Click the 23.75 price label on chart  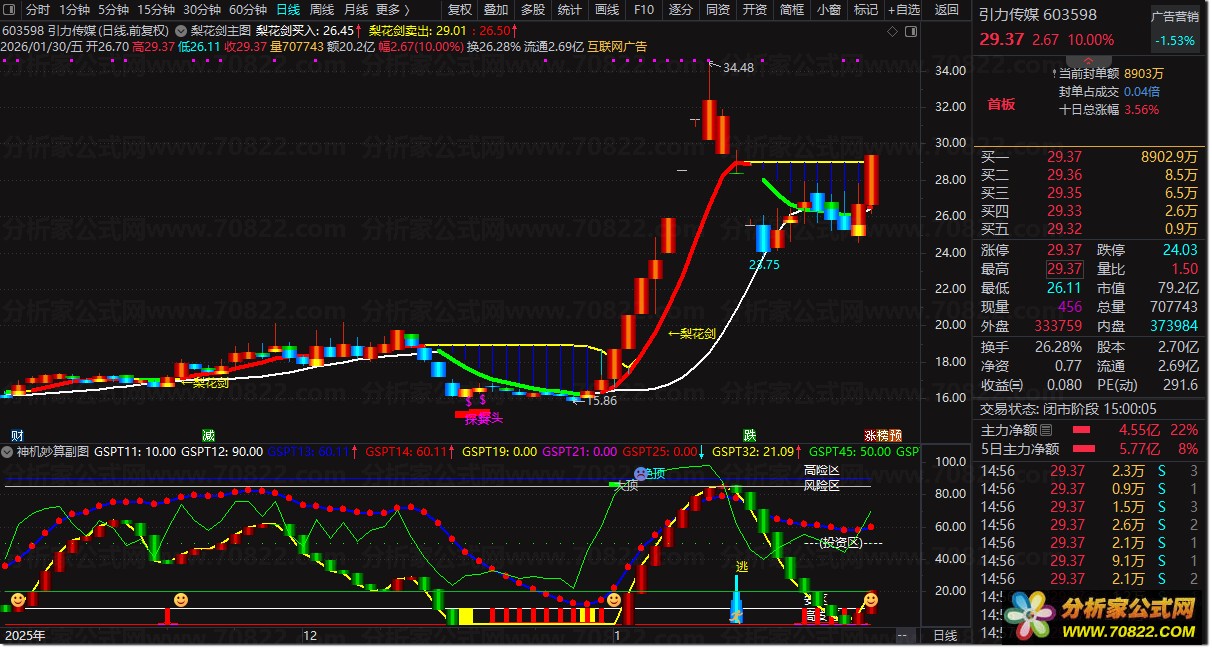tap(765, 265)
